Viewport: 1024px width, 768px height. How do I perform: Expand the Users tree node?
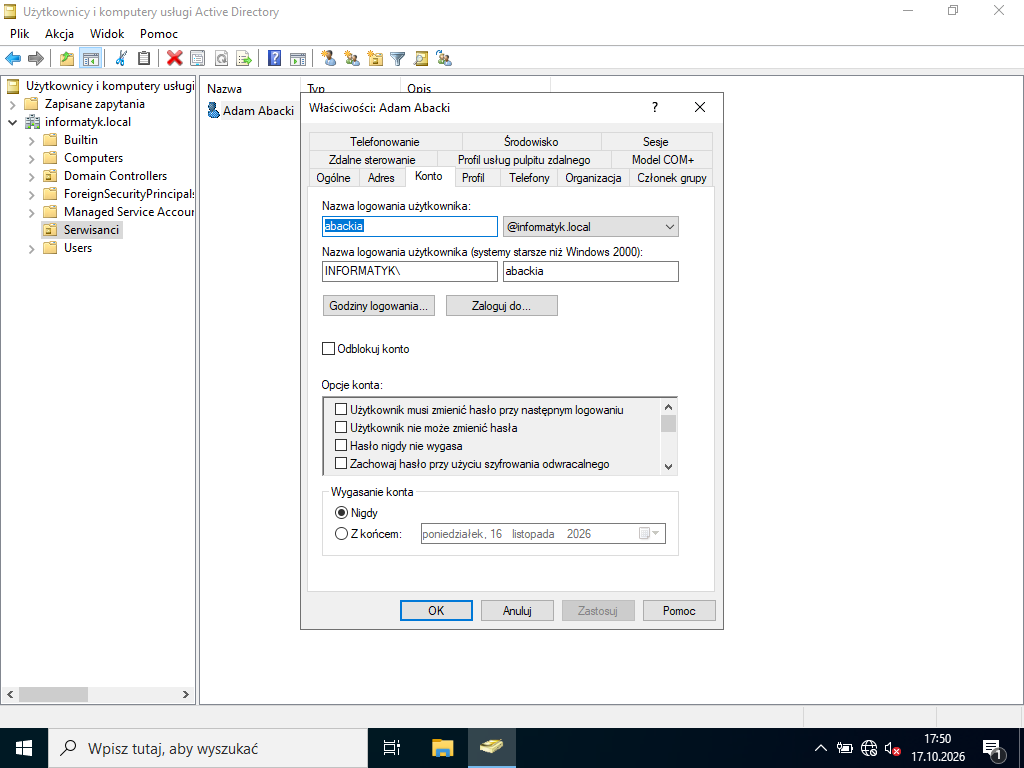tap(31, 248)
